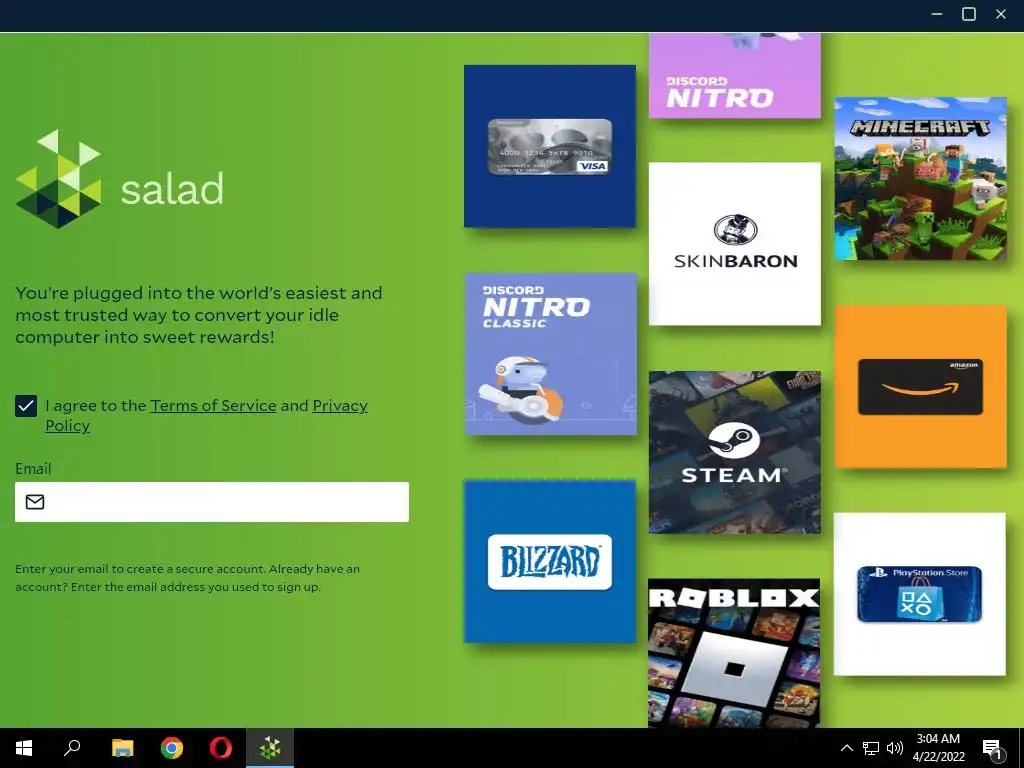Image resolution: width=1024 pixels, height=768 pixels.
Task: Select the pink Discord Nitro reward tile
Action: click(x=735, y=75)
